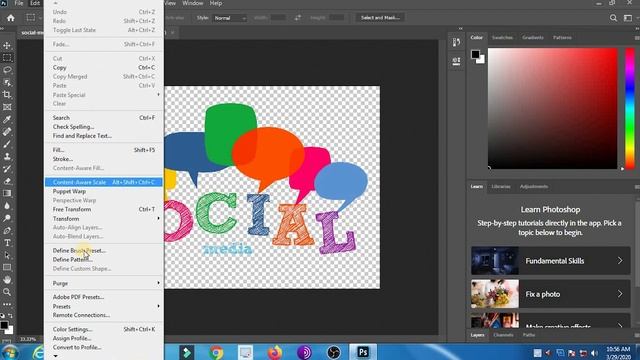Viewport: 640px width, 360px height.
Task: Switch to the Adjustments tab
Action: 533,187
